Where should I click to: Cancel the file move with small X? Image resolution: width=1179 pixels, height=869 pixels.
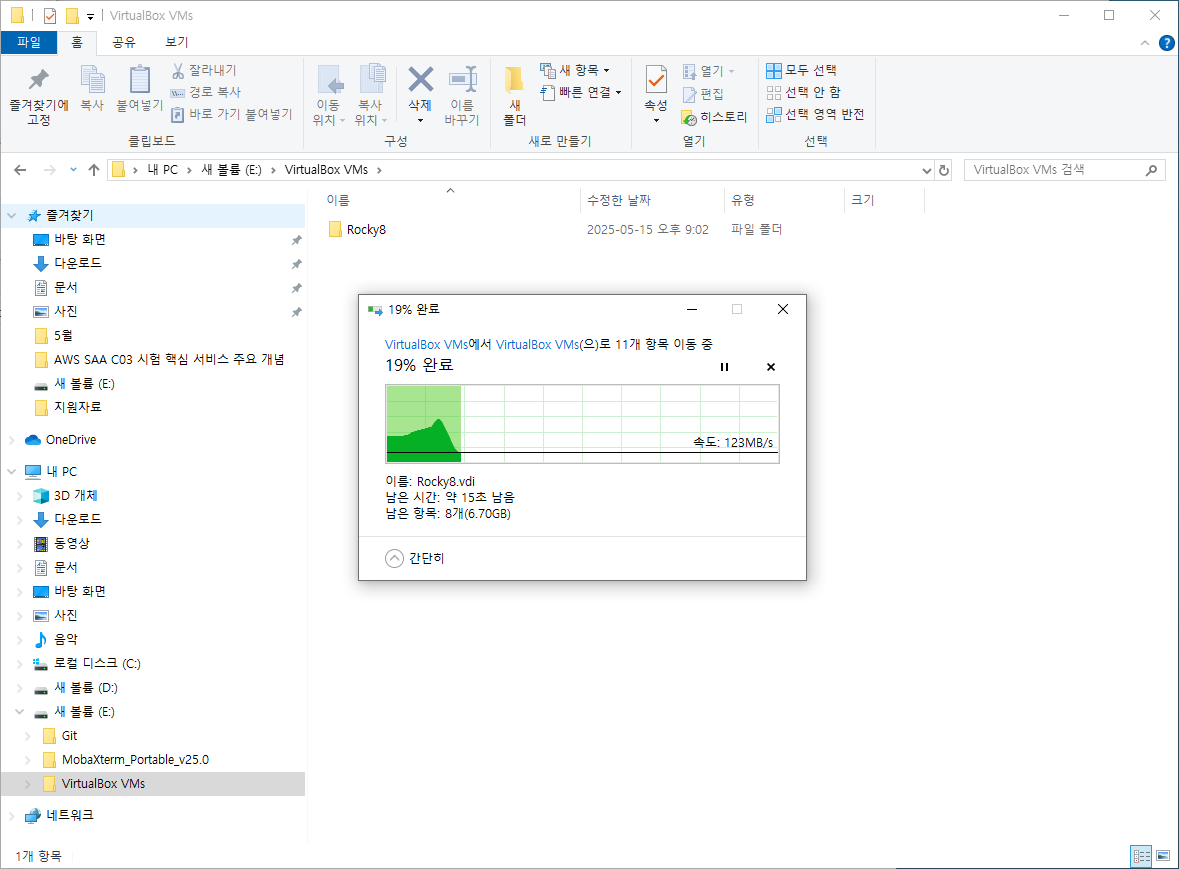click(771, 367)
